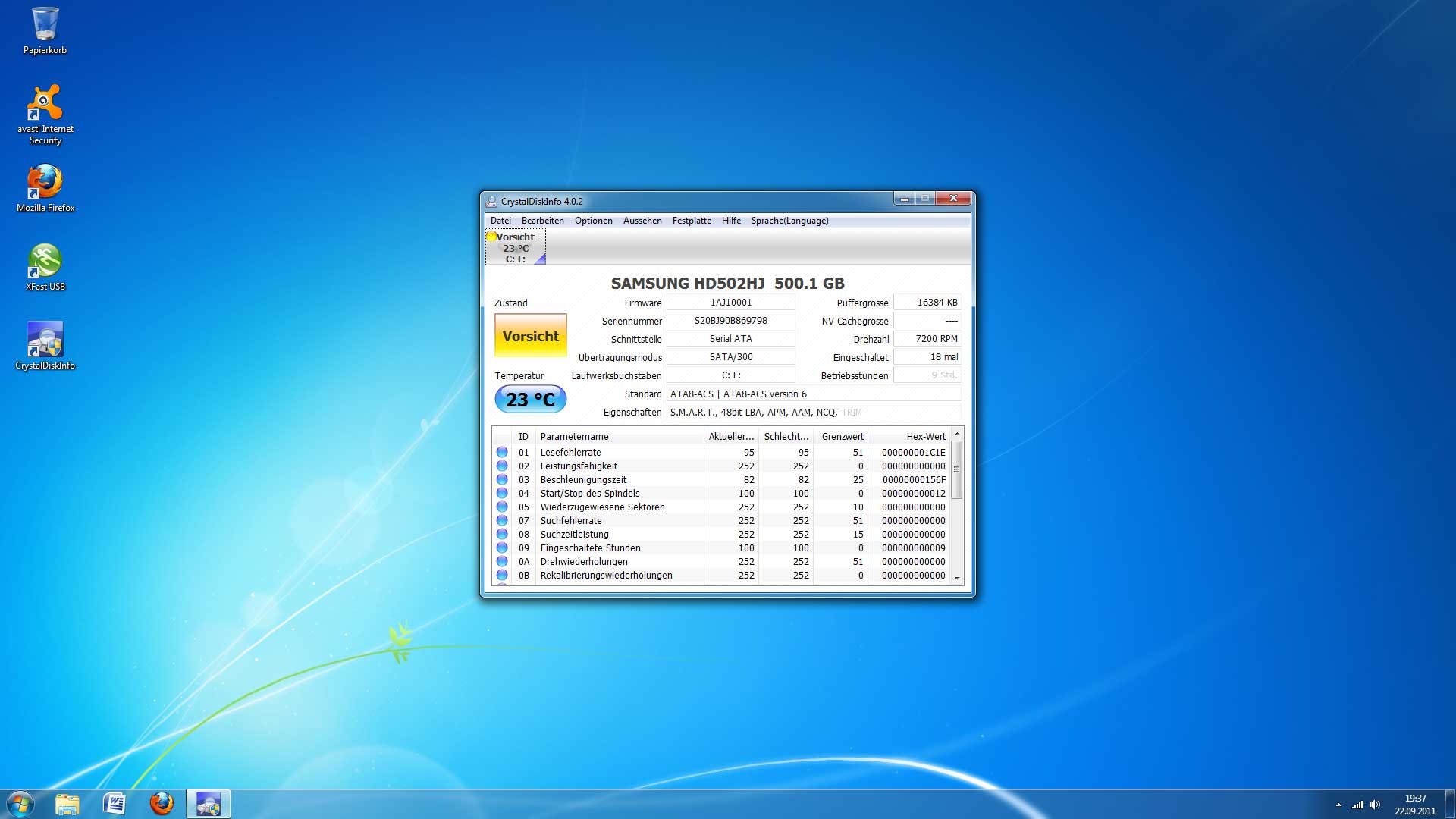Select the Wiederzugewiesene Sektoren row text
The width and height of the screenshot is (1456, 819).
(x=603, y=507)
